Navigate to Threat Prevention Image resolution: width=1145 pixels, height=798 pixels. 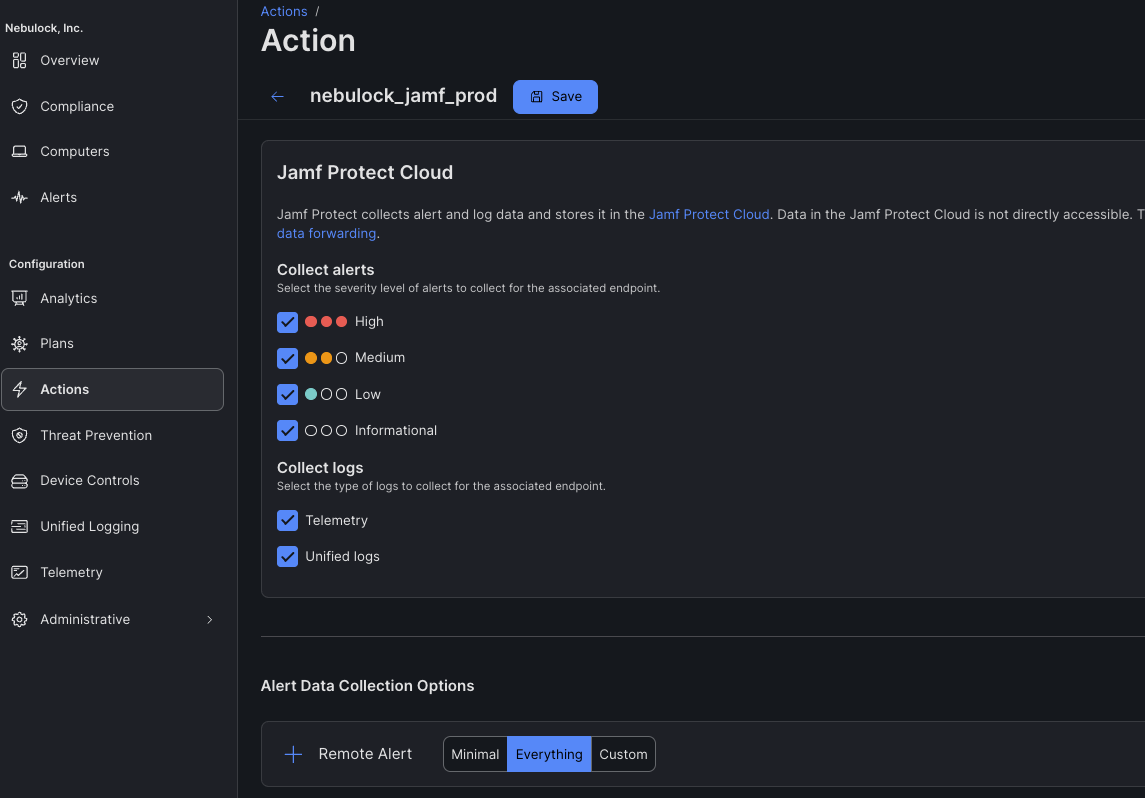click(x=96, y=436)
